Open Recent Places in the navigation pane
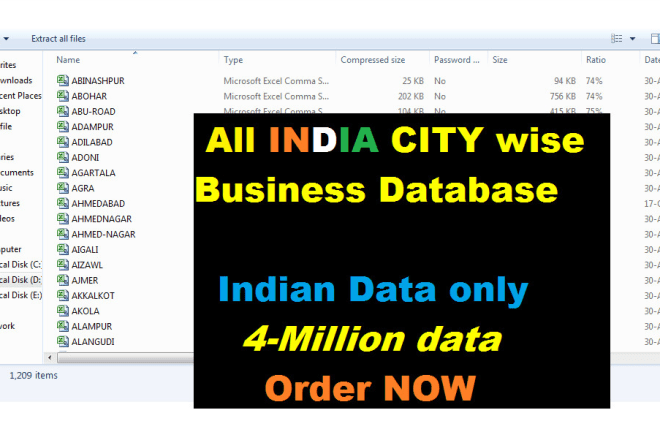This screenshot has height=440, width=660. 21,96
